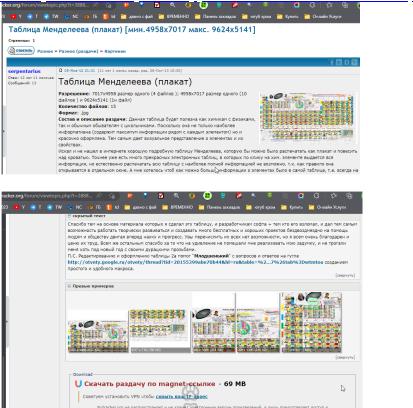
Task: Click the green circular extension icon in upper toolbar
Action: (x=204, y=5)
